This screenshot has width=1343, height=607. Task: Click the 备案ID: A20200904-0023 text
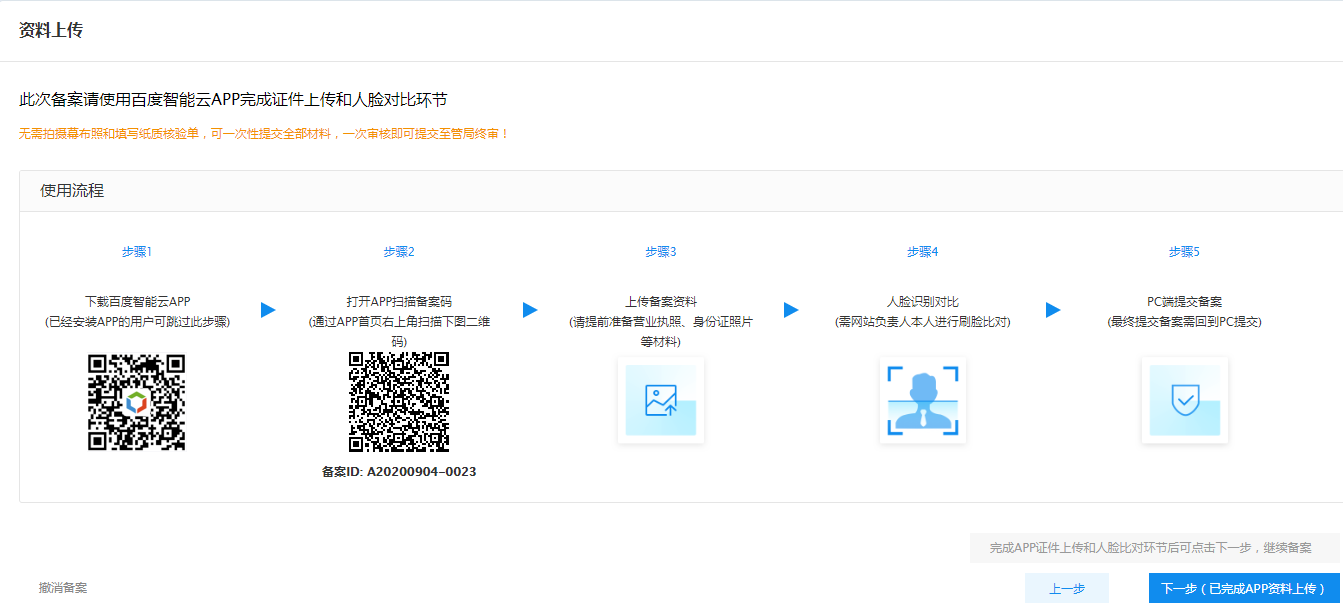pyautogui.click(x=399, y=472)
